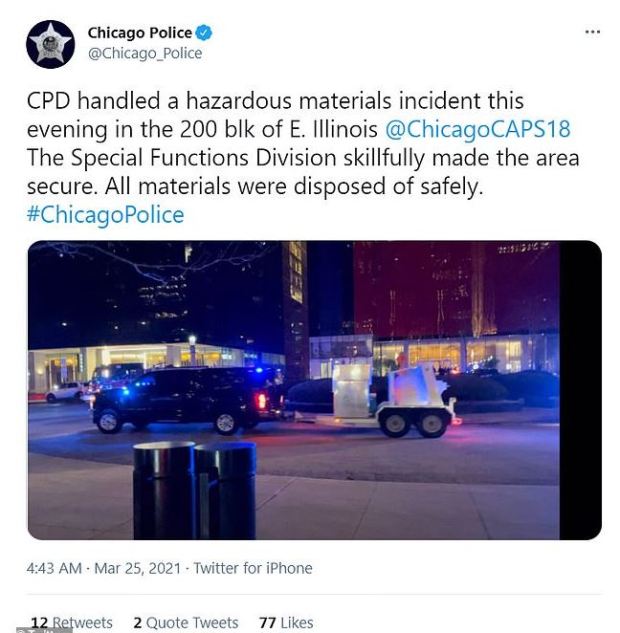Click the white trailer in the photo
Viewport: 620px width, 633px height.
(393, 400)
